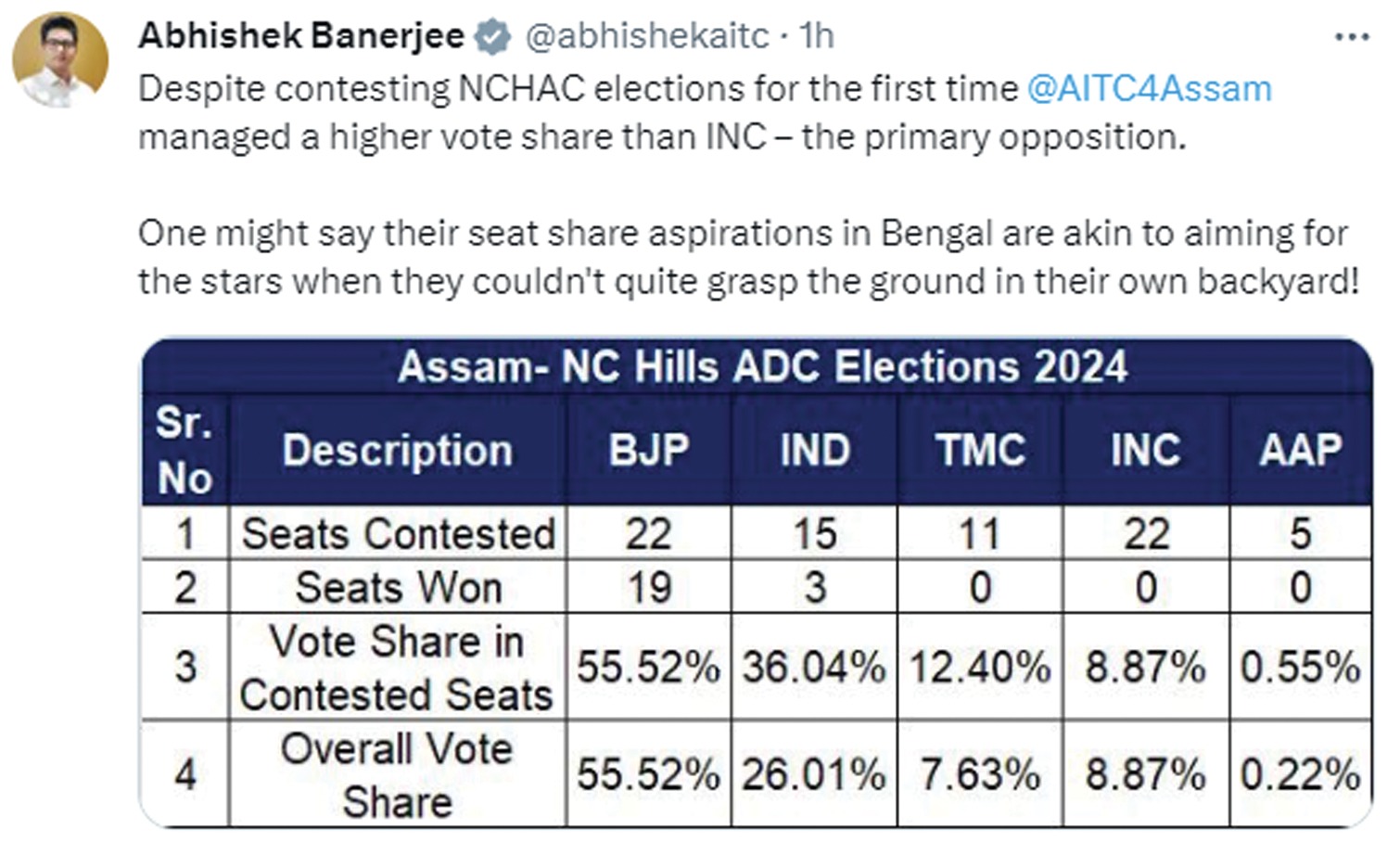Select the Seats Contested row label
The width and height of the screenshot is (1400, 842).
pos(398,533)
